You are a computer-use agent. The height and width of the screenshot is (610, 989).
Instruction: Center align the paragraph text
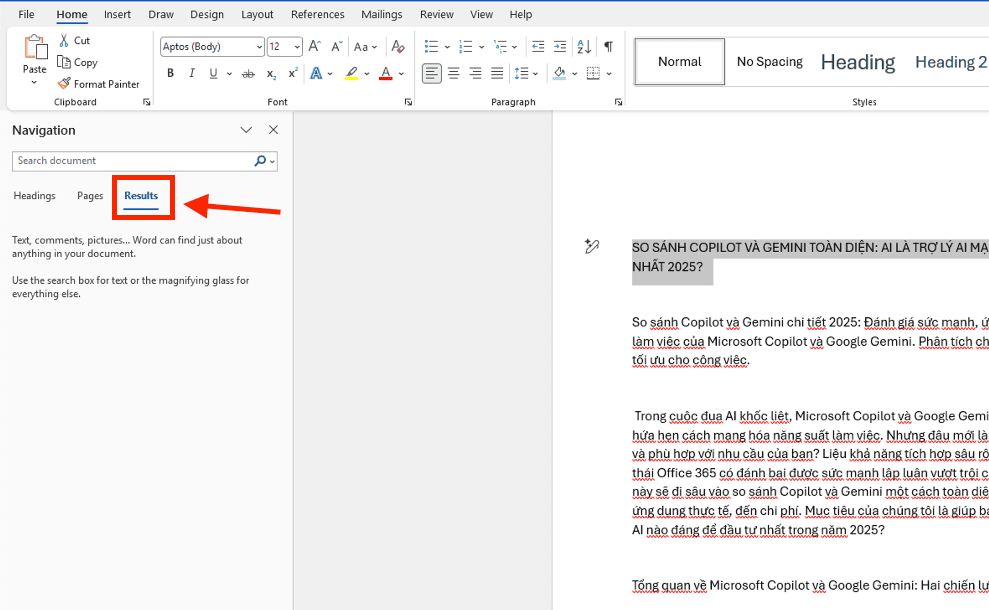coord(454,73)
